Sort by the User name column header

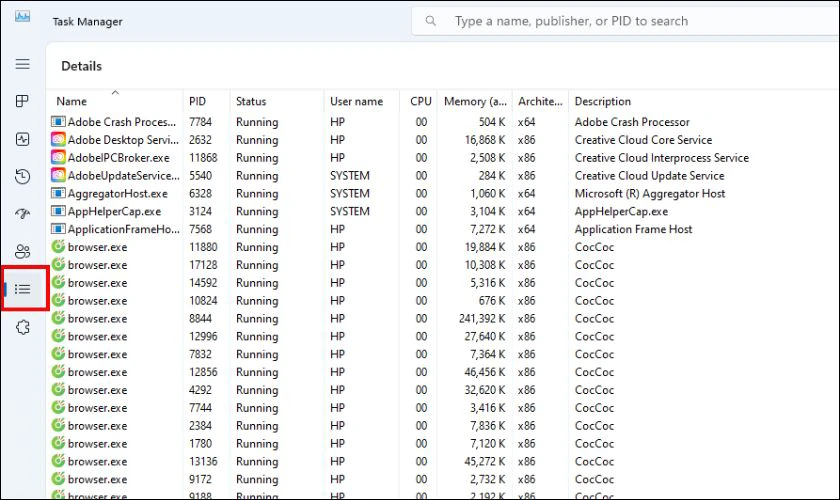coord(356,101)
